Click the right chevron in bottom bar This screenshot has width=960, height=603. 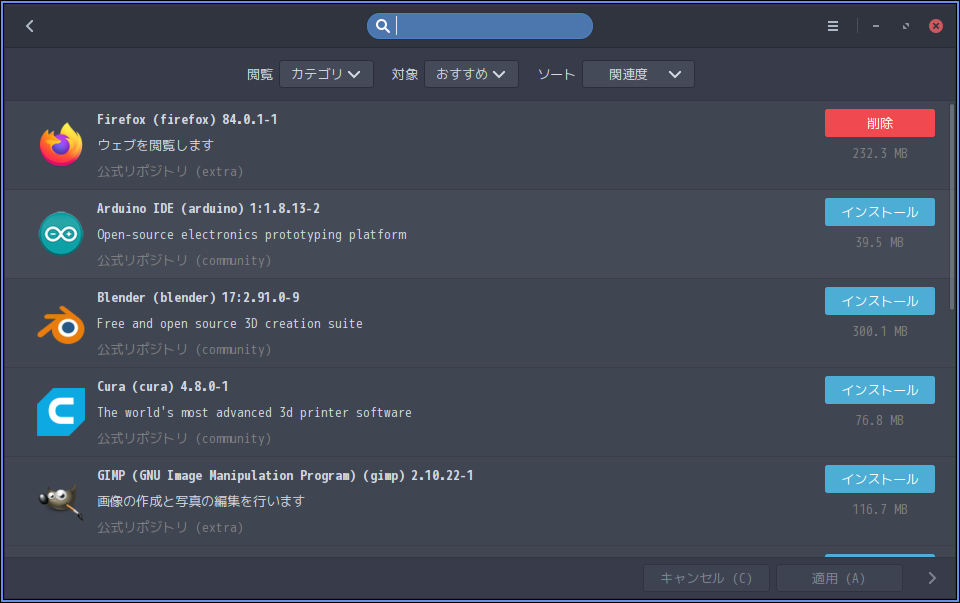coord(932,578)
